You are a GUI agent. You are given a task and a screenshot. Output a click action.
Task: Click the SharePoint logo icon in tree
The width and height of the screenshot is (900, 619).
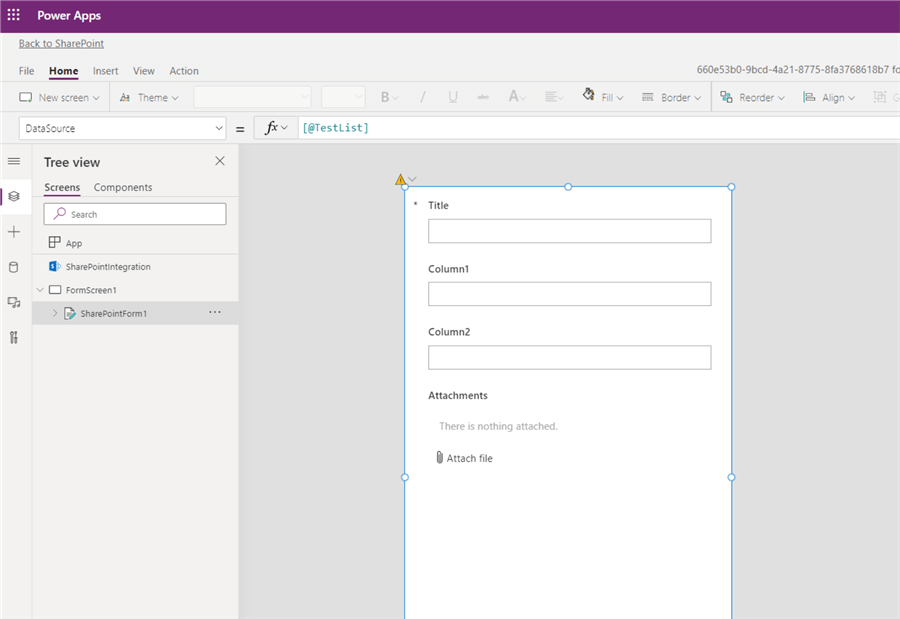click(x=55, y=266)
